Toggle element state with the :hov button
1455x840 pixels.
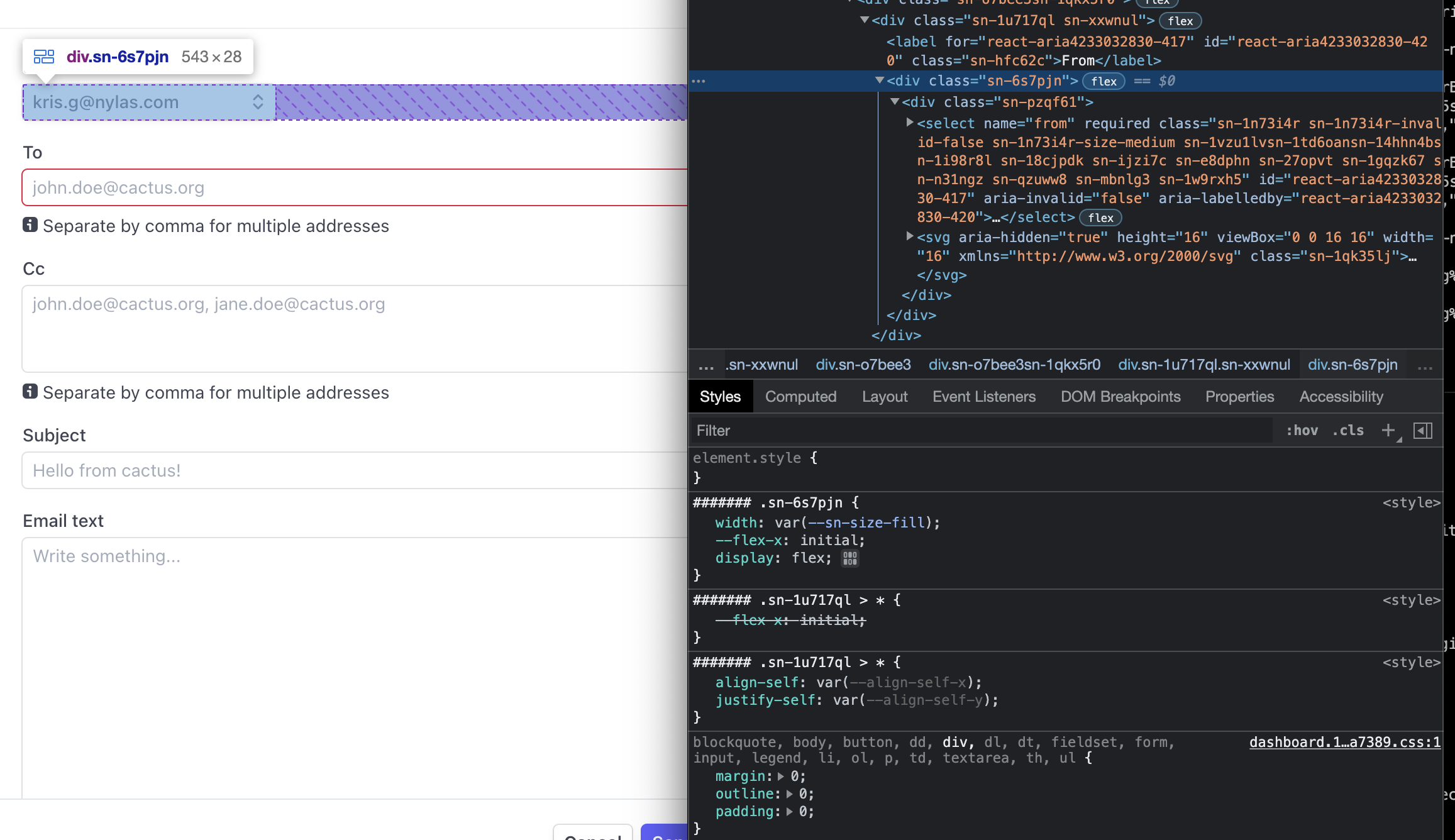1302,430
